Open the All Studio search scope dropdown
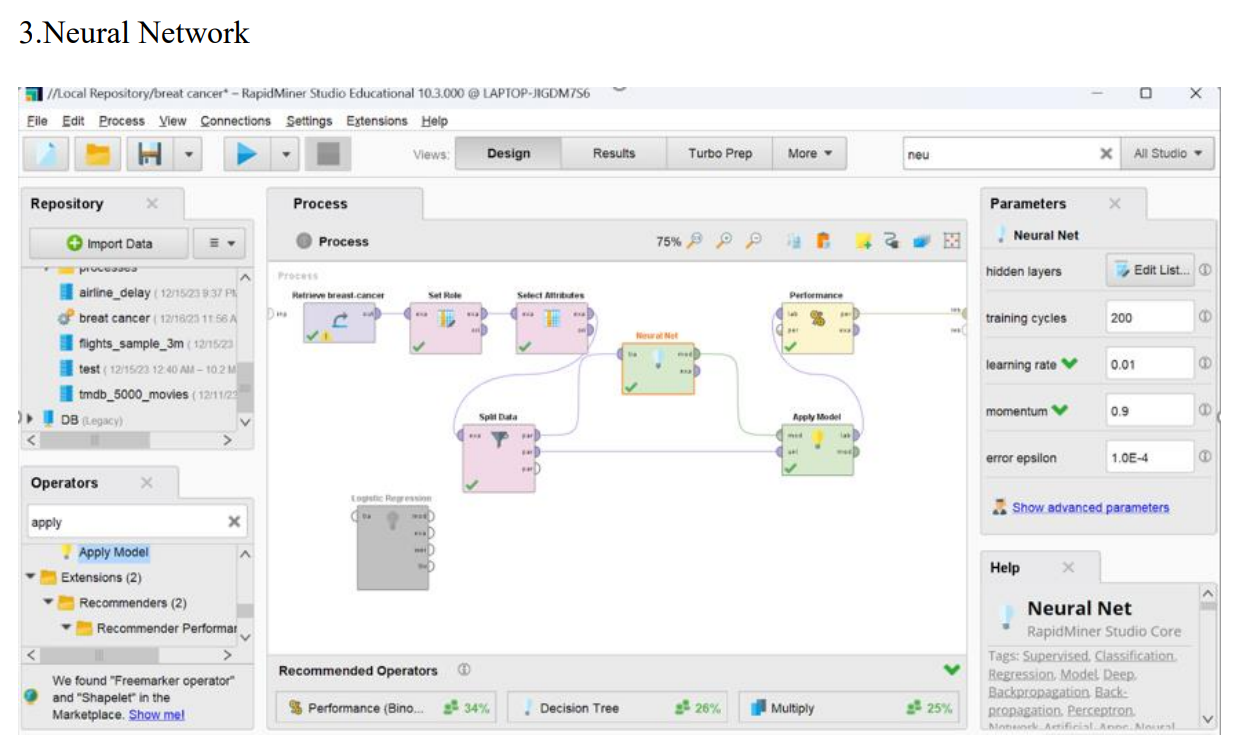Viewport: 1238px width, 750px height. point(1167,154)
